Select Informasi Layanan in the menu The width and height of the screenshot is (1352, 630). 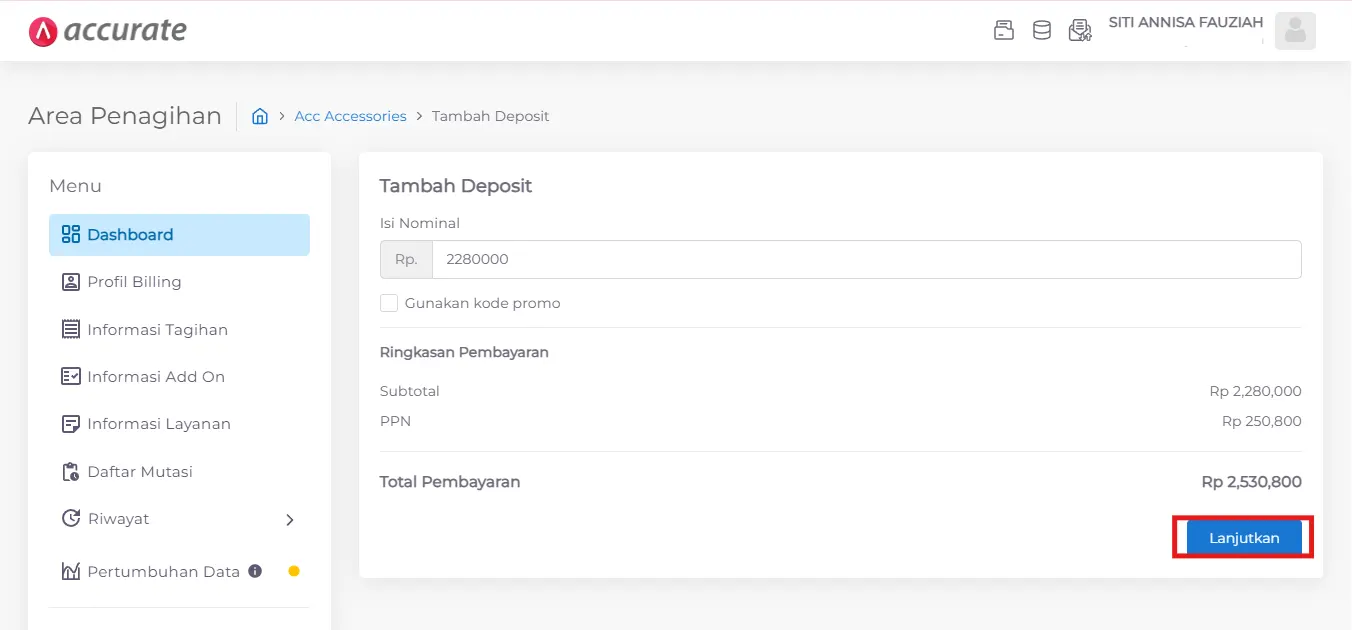(x=160, y=423)
